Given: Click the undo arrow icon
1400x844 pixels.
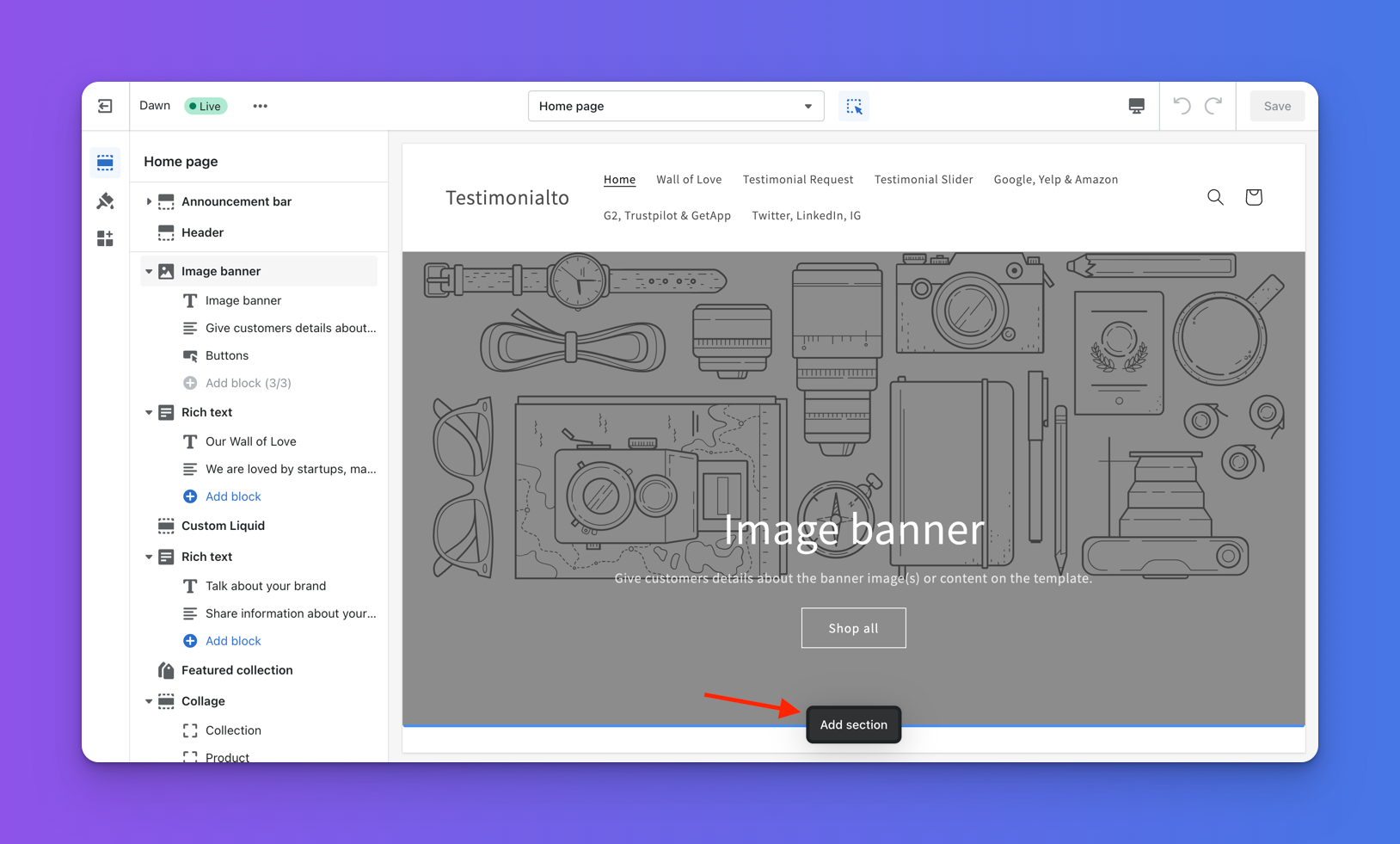Looking at the screenshot, I should [1182, 105].
